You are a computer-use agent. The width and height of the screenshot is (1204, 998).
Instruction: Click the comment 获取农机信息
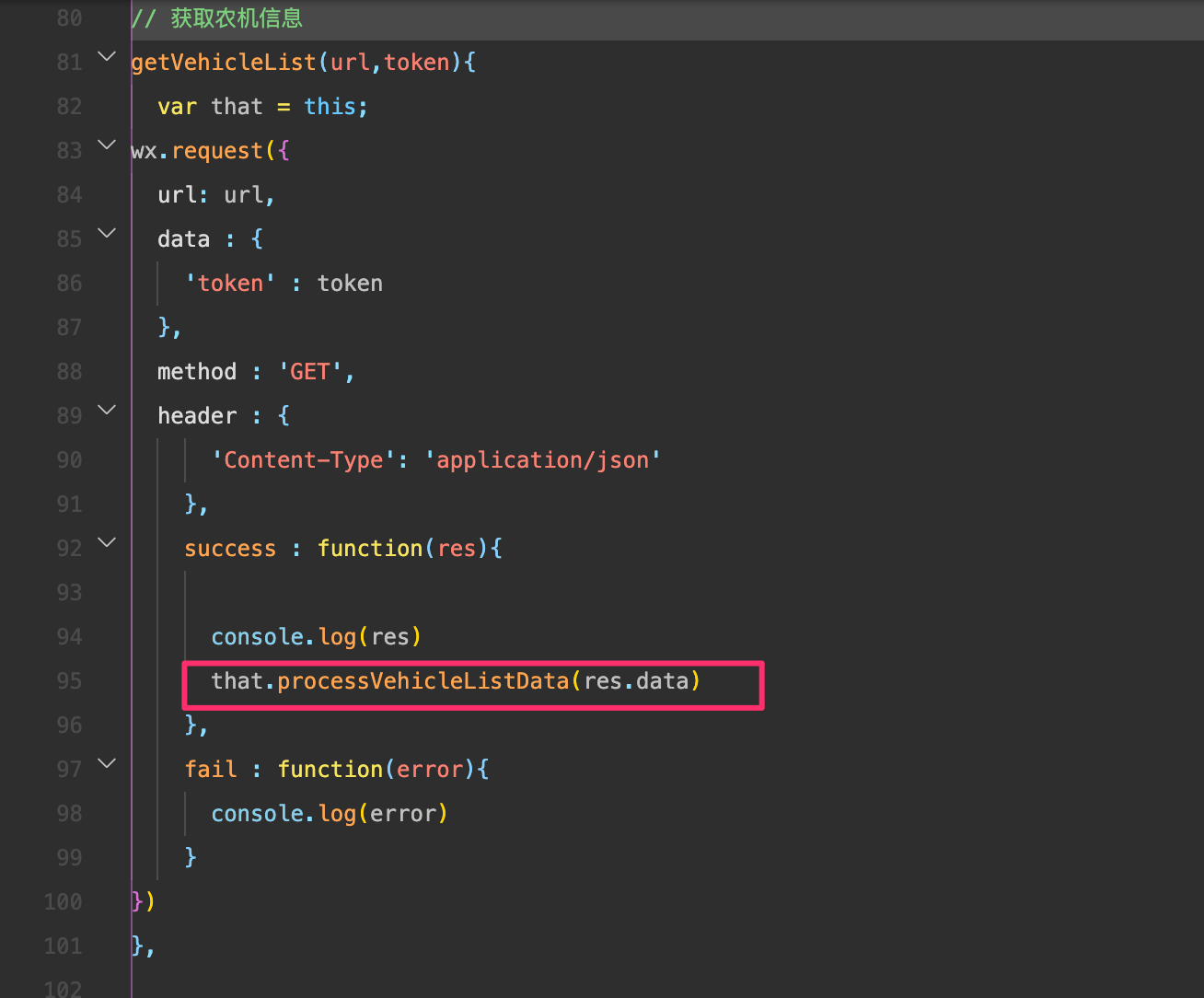pos(217,18)
